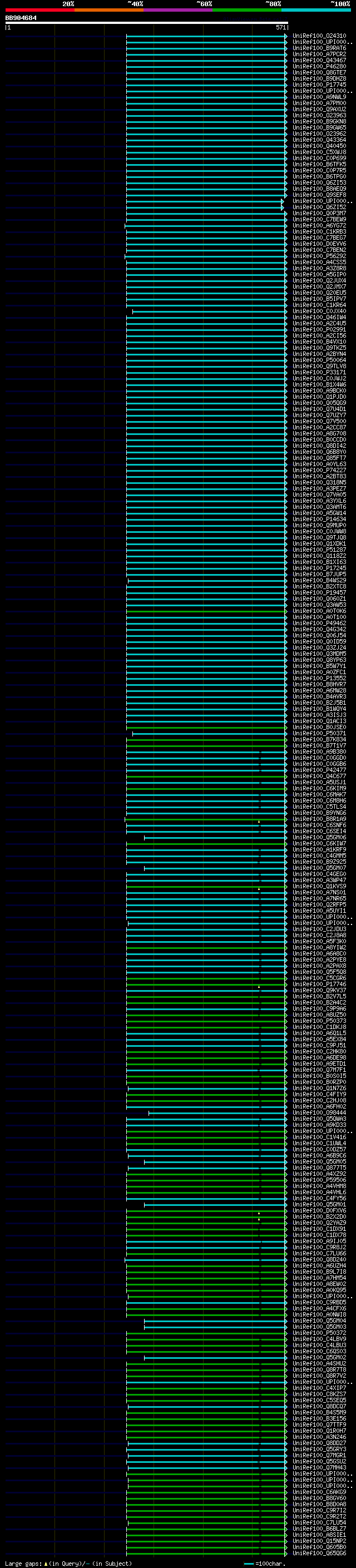The width and height of the screenshot is (356, 1568).
Task: Select the UniRef100_Q6ZI53 label
Action: coord(319,182)
